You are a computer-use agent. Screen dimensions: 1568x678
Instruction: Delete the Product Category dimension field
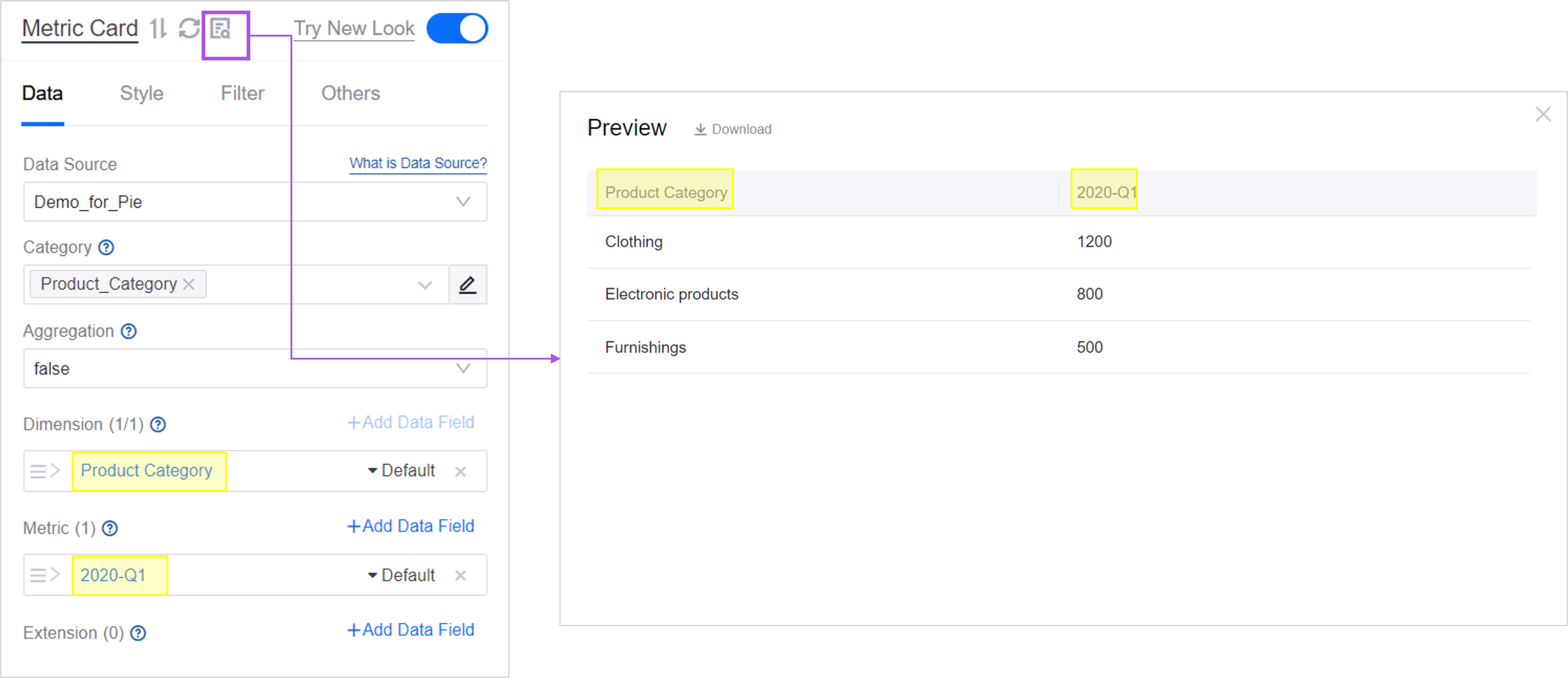461,472
